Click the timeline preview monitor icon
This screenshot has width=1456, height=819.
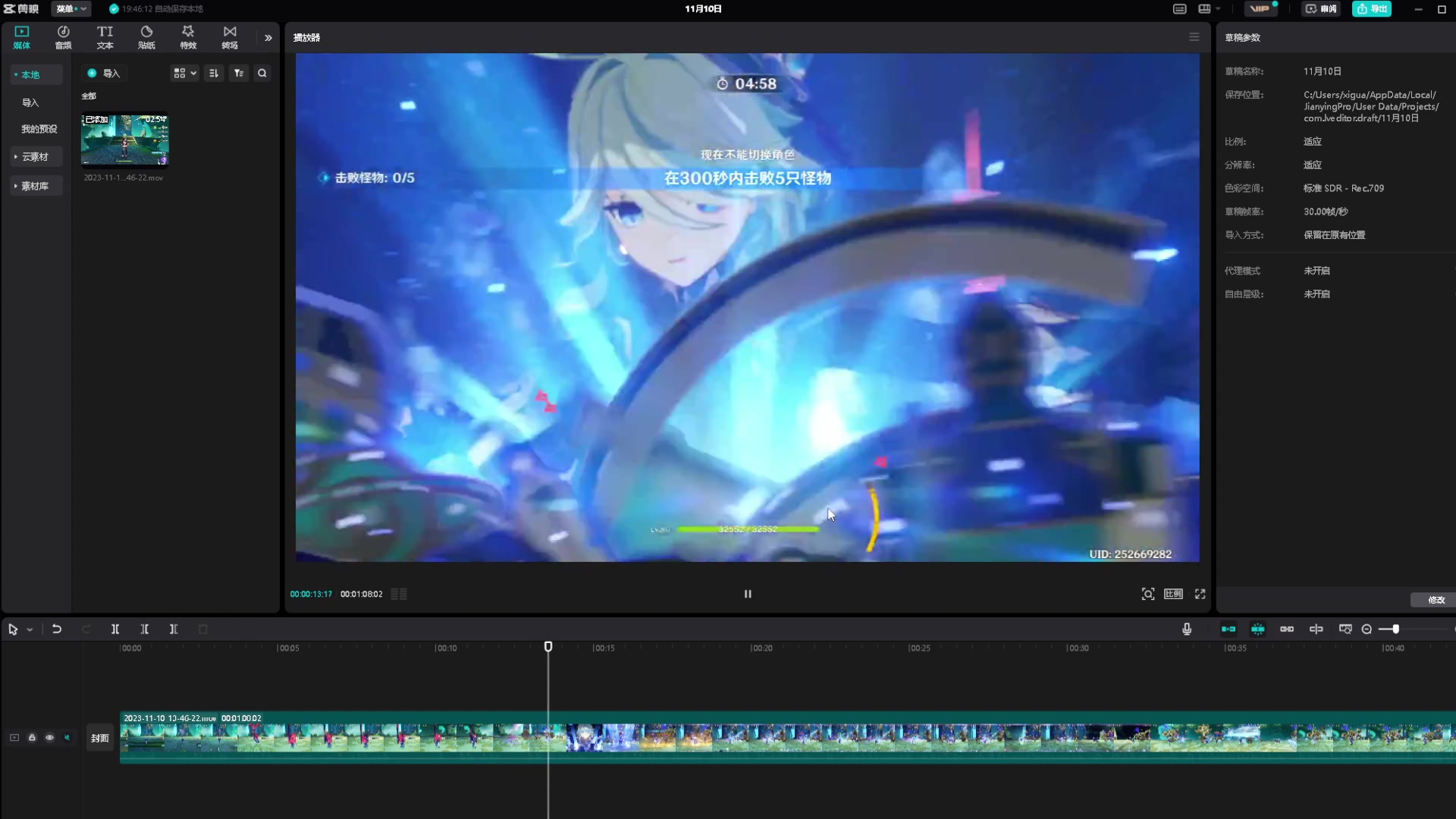click(1345, 629)
